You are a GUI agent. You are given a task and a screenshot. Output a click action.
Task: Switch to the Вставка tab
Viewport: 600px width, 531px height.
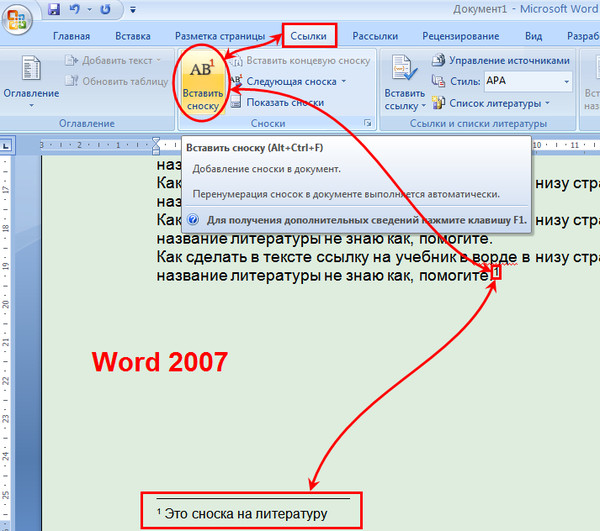(x=133, y=36)
